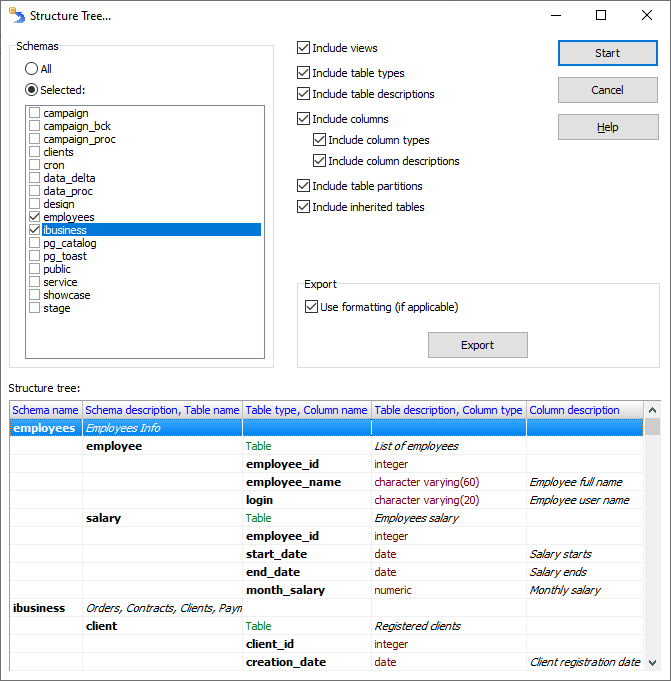Disable Include column types option
Screen dimensions: 671x681
(320, 140)
